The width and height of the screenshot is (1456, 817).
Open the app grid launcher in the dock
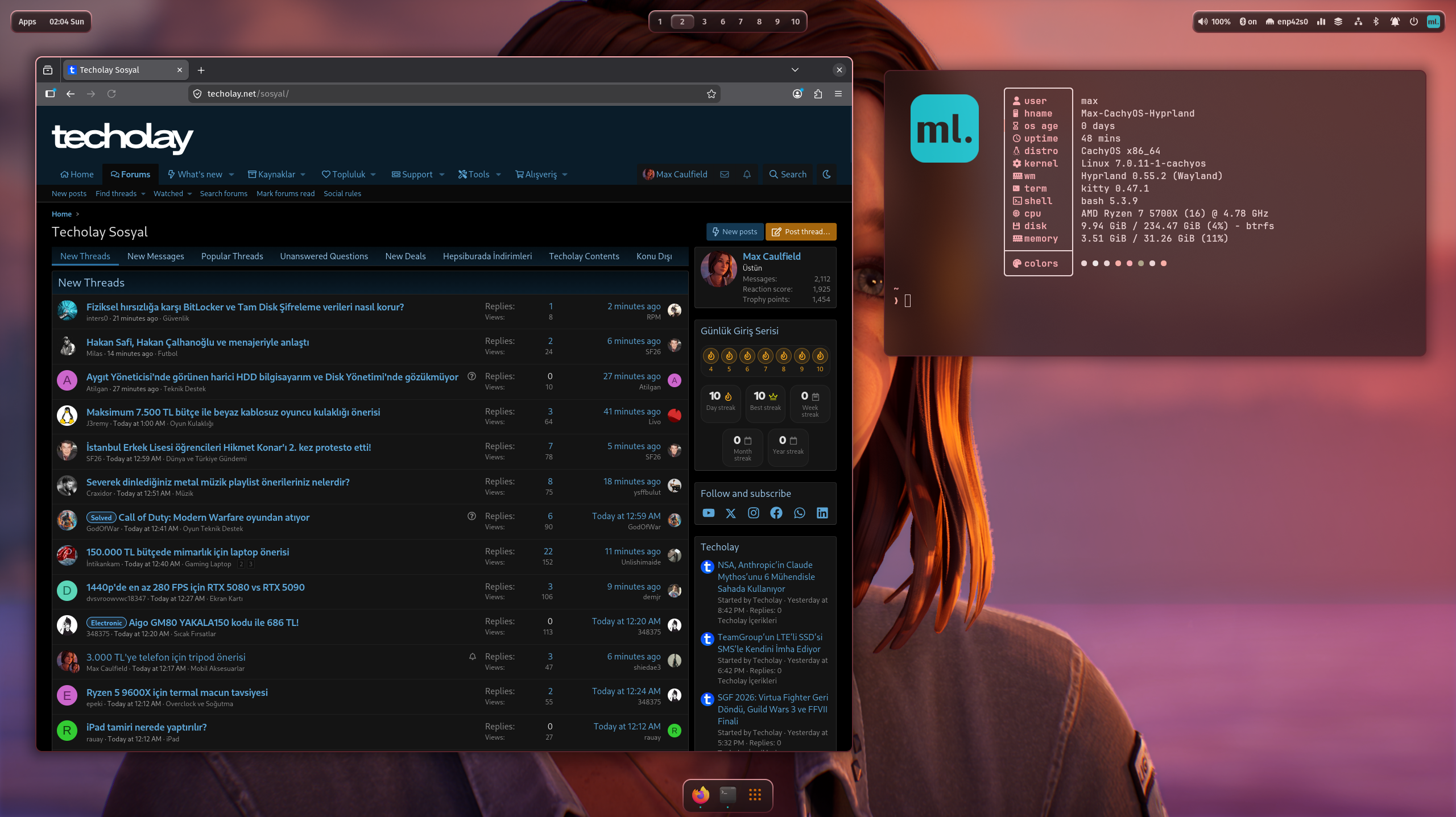coord(755,795)
